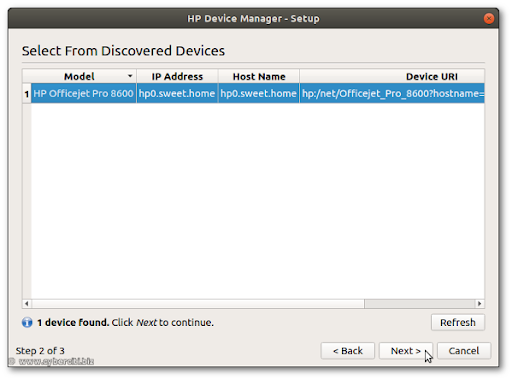Click the right arrow of horizontal scrollbar
The width and height of the screenshot is (512, 380).
[x=479, y=303]
